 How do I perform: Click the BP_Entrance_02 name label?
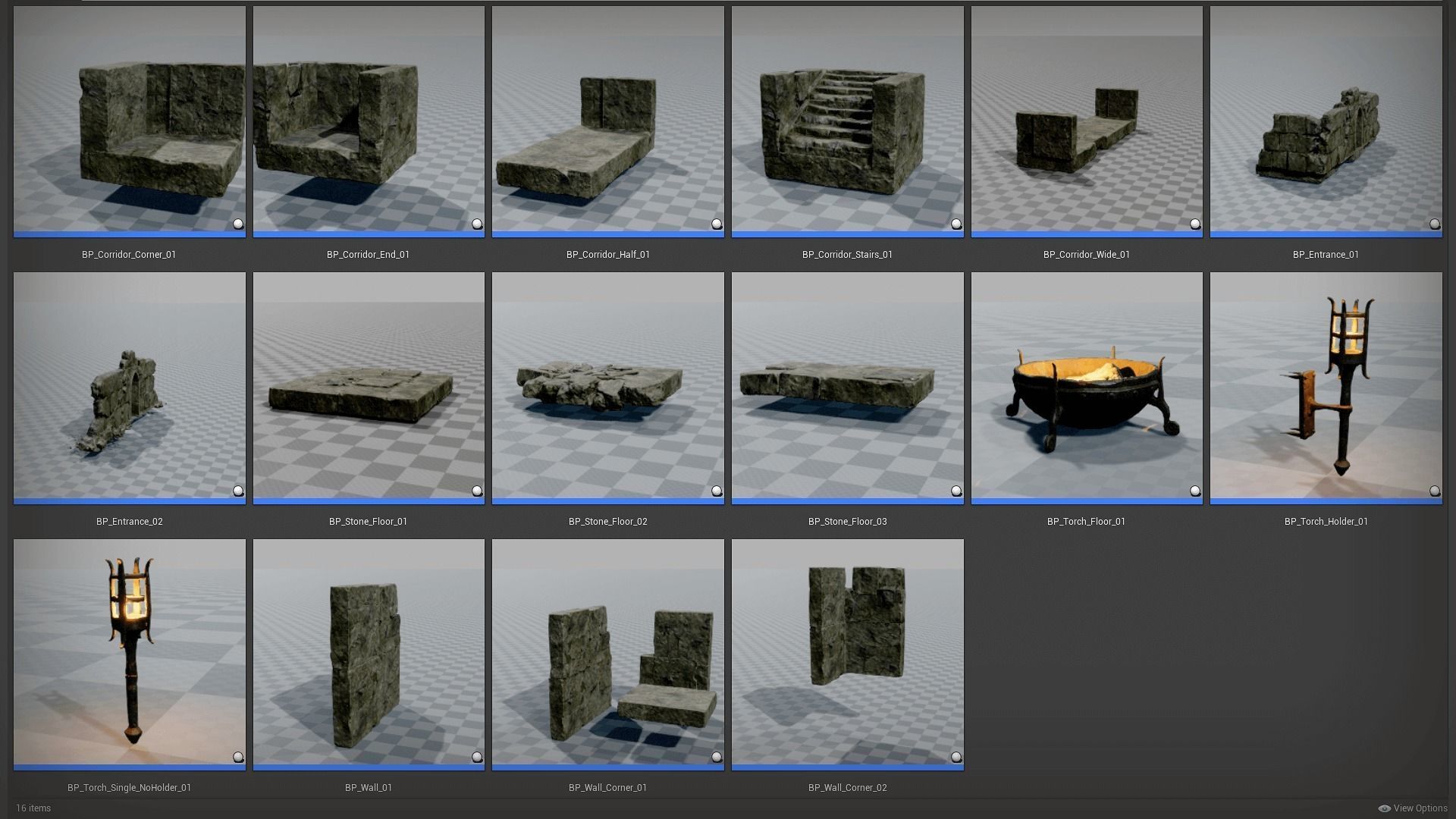129,522
